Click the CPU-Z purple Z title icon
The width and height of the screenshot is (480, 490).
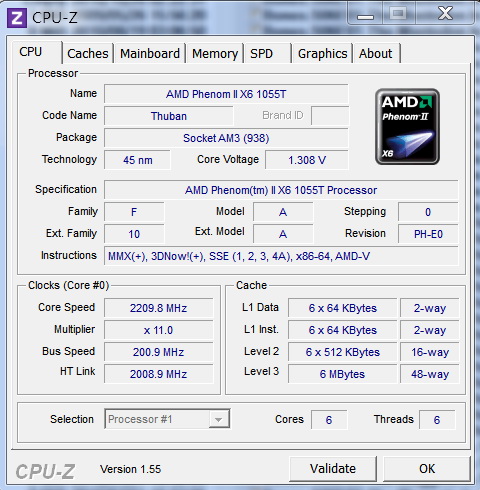17,18
